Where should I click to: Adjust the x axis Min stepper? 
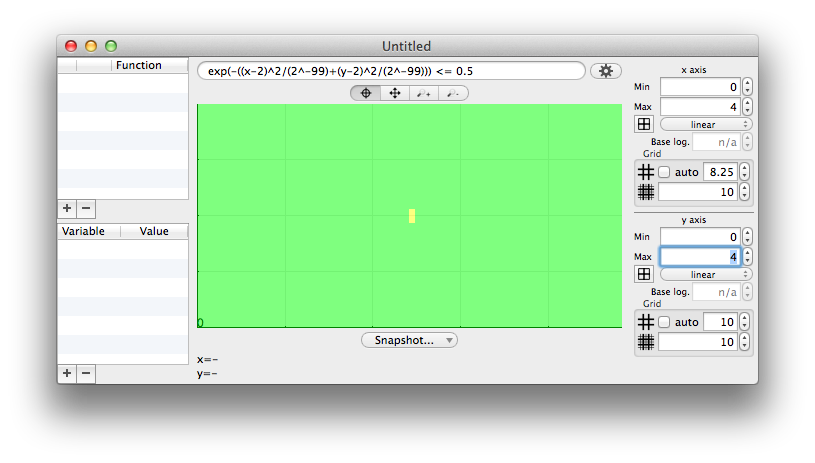[747, 87]
